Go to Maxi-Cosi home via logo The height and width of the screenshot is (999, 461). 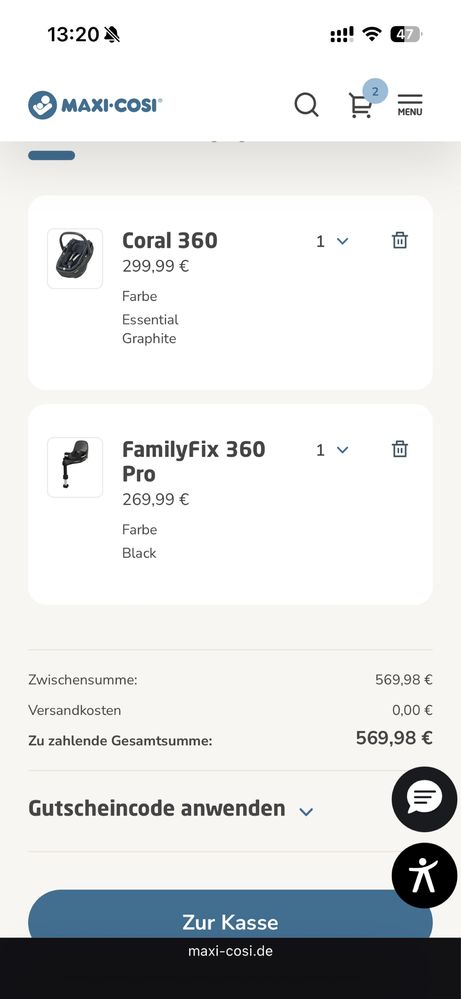[x=95, y=105]
